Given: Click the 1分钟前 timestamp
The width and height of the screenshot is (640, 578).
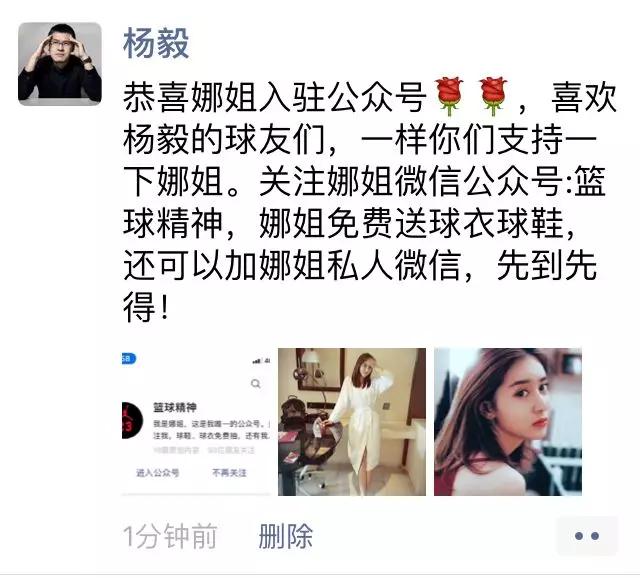Looking at the screenshot, I should [170, 536].
